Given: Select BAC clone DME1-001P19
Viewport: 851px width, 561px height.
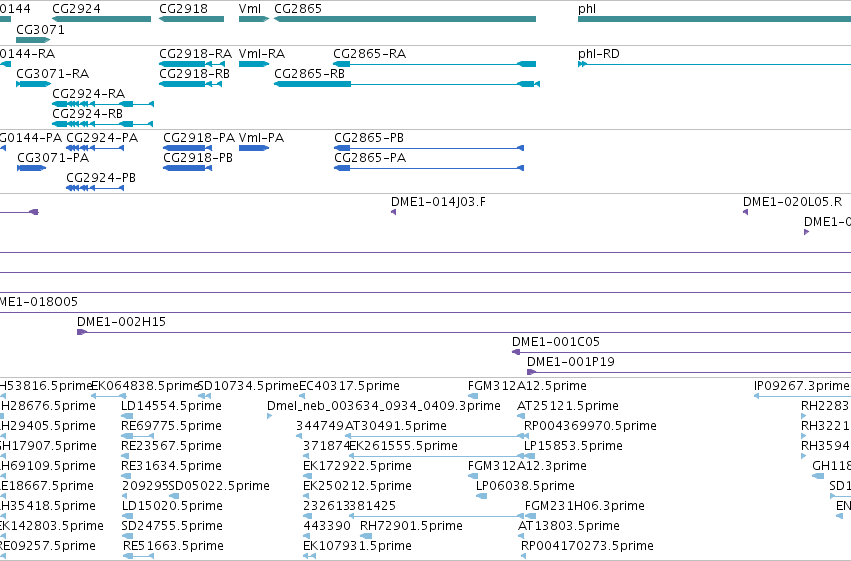Looking at the screenshot, I should tap(689, 373).
